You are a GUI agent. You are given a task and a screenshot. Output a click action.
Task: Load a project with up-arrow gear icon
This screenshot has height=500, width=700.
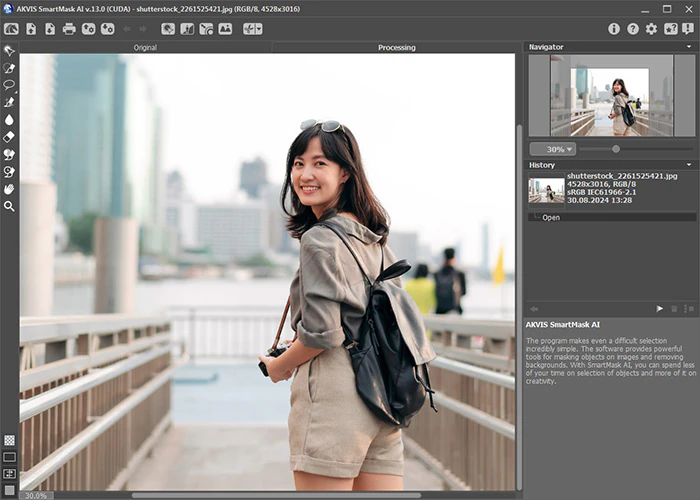tap(88, 29)
